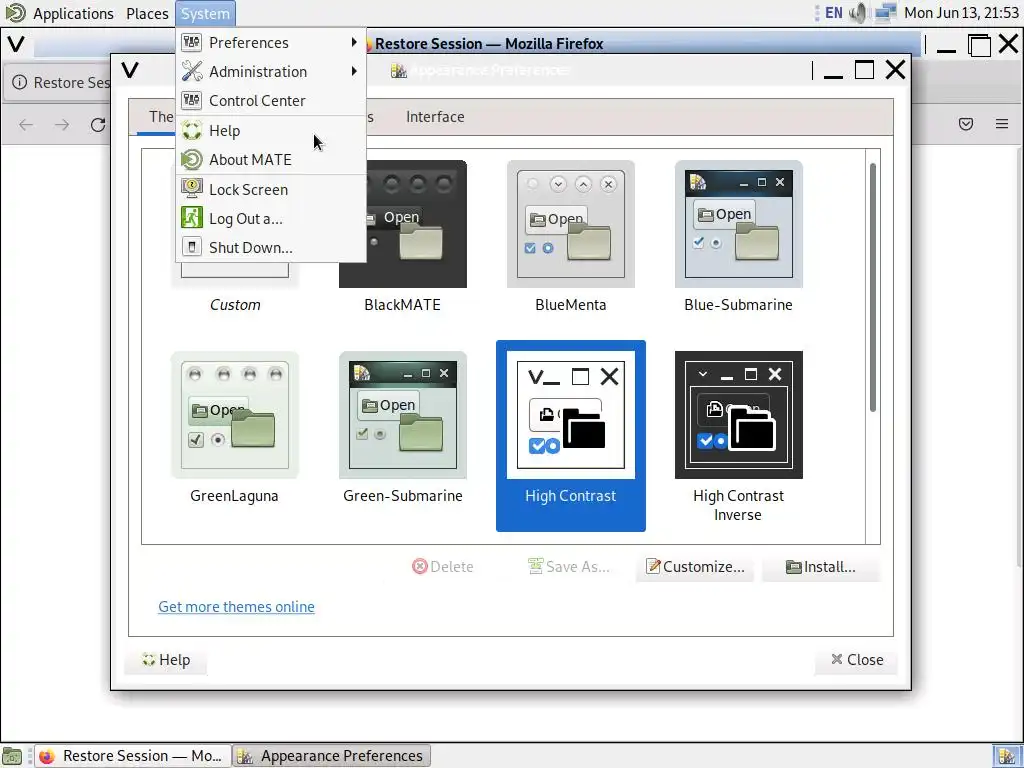Click the Install theme button
1024x768 pixels.
pyautogui.click(x=821, y=567)
